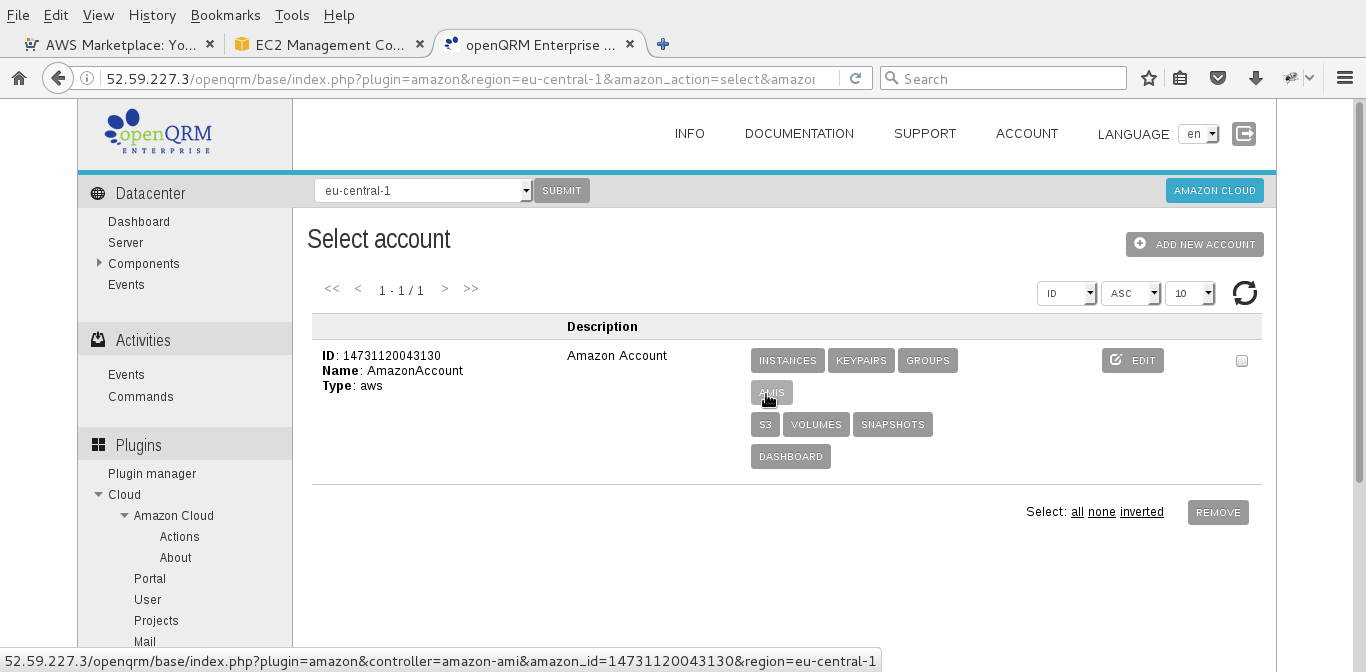Click the Amazon Cloud button

click(x=1215, y=190)
